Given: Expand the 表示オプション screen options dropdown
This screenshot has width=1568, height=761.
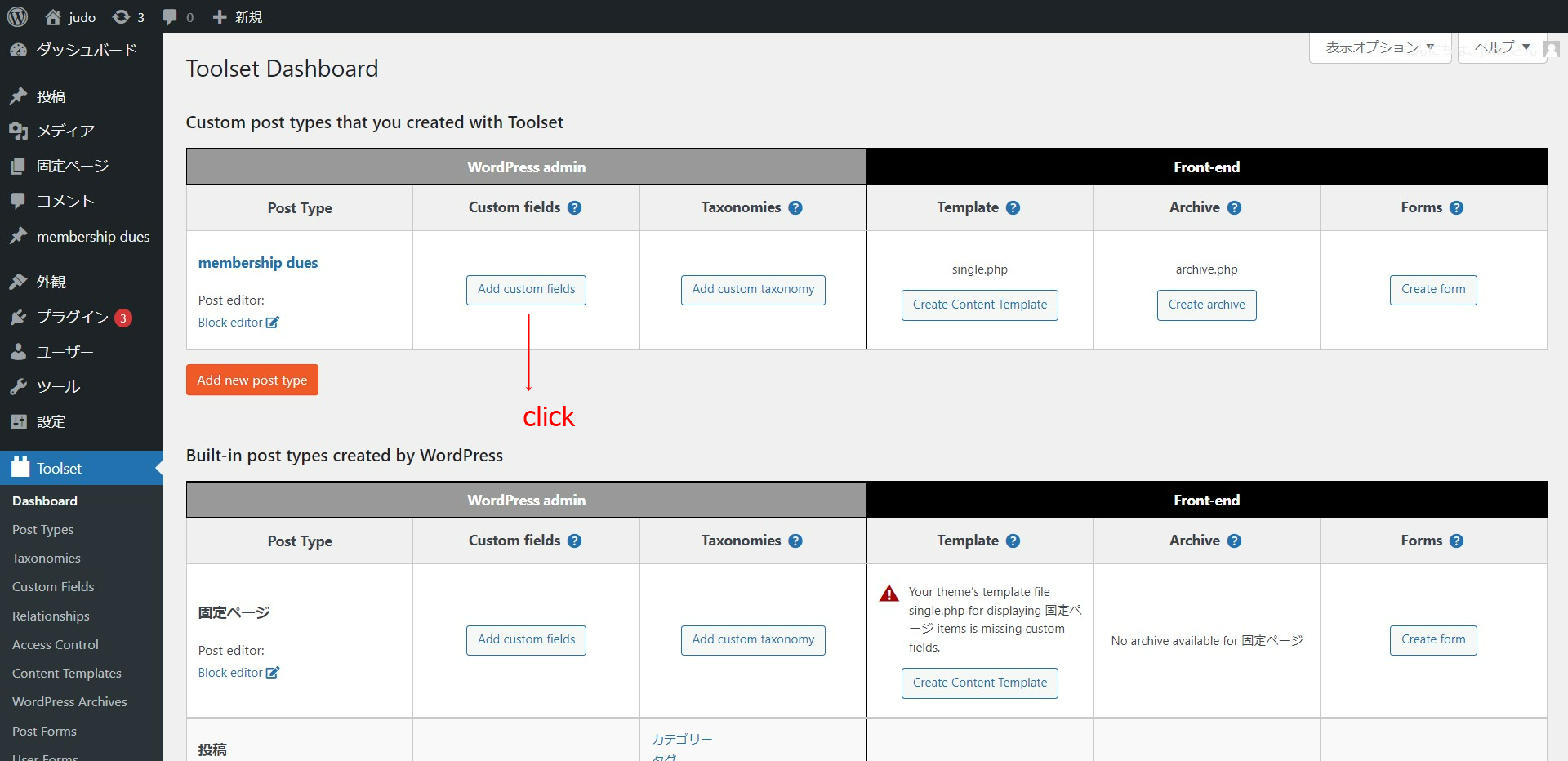Looking at the screenshot, I should (x=1380, y=47).
